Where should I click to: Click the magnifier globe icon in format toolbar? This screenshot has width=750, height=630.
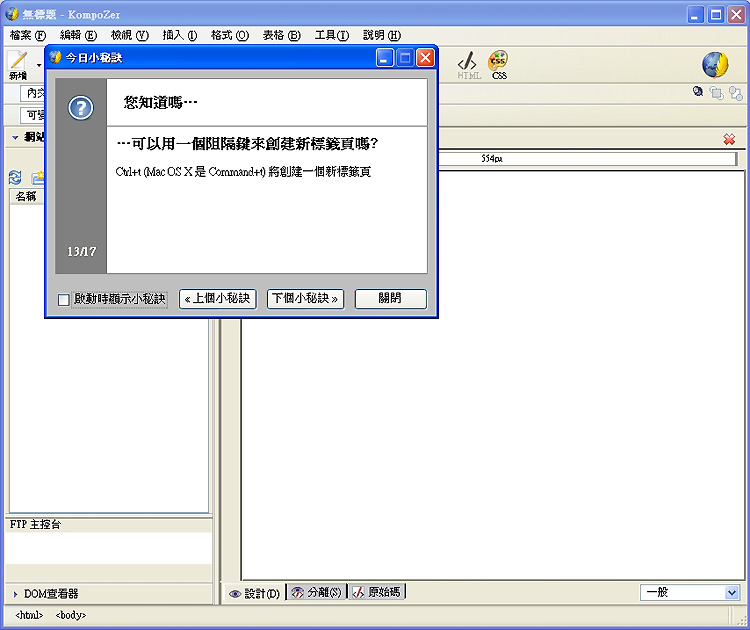point(698,92)
